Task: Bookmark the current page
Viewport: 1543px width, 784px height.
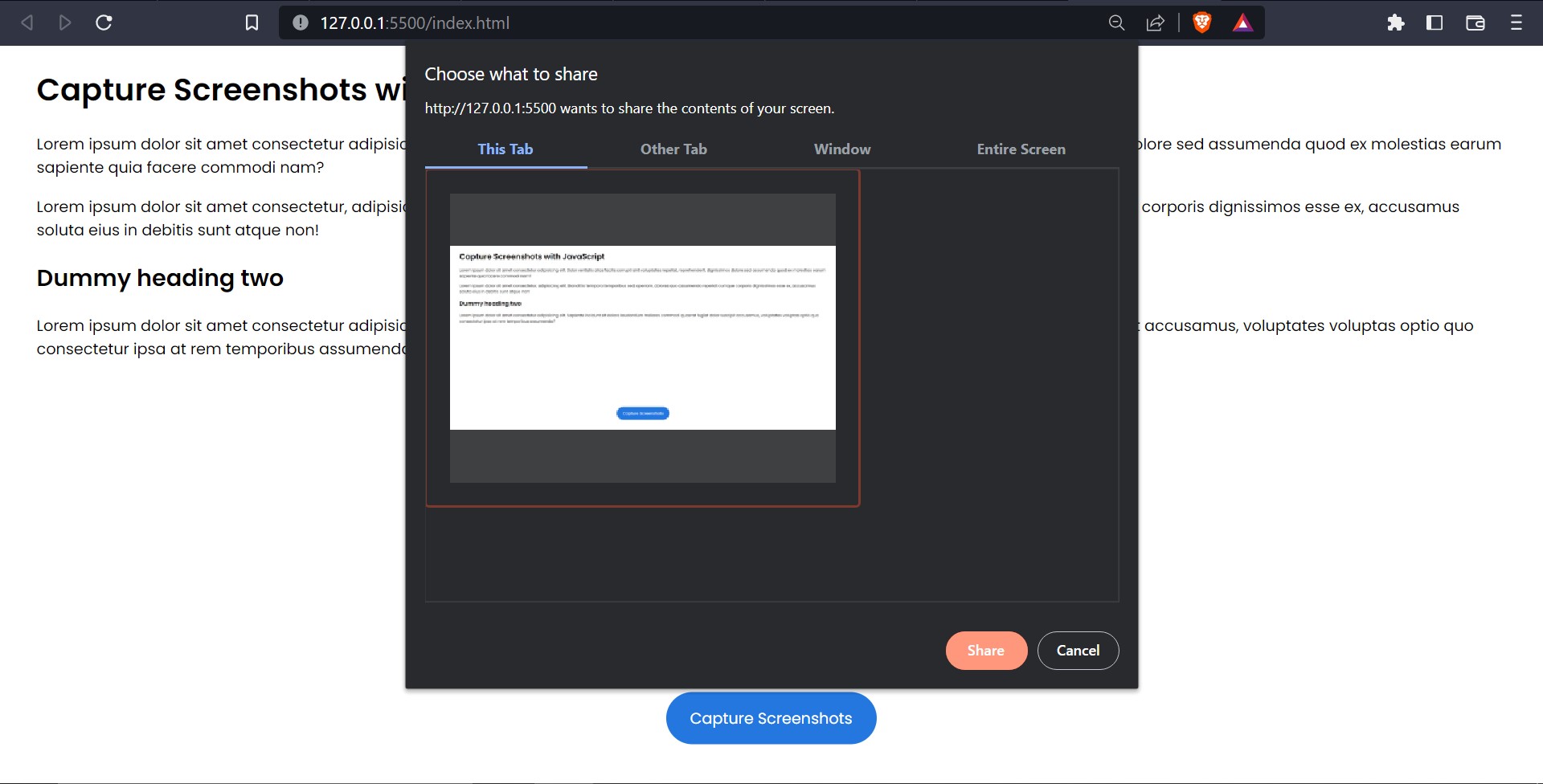Action: click(252, 22)
